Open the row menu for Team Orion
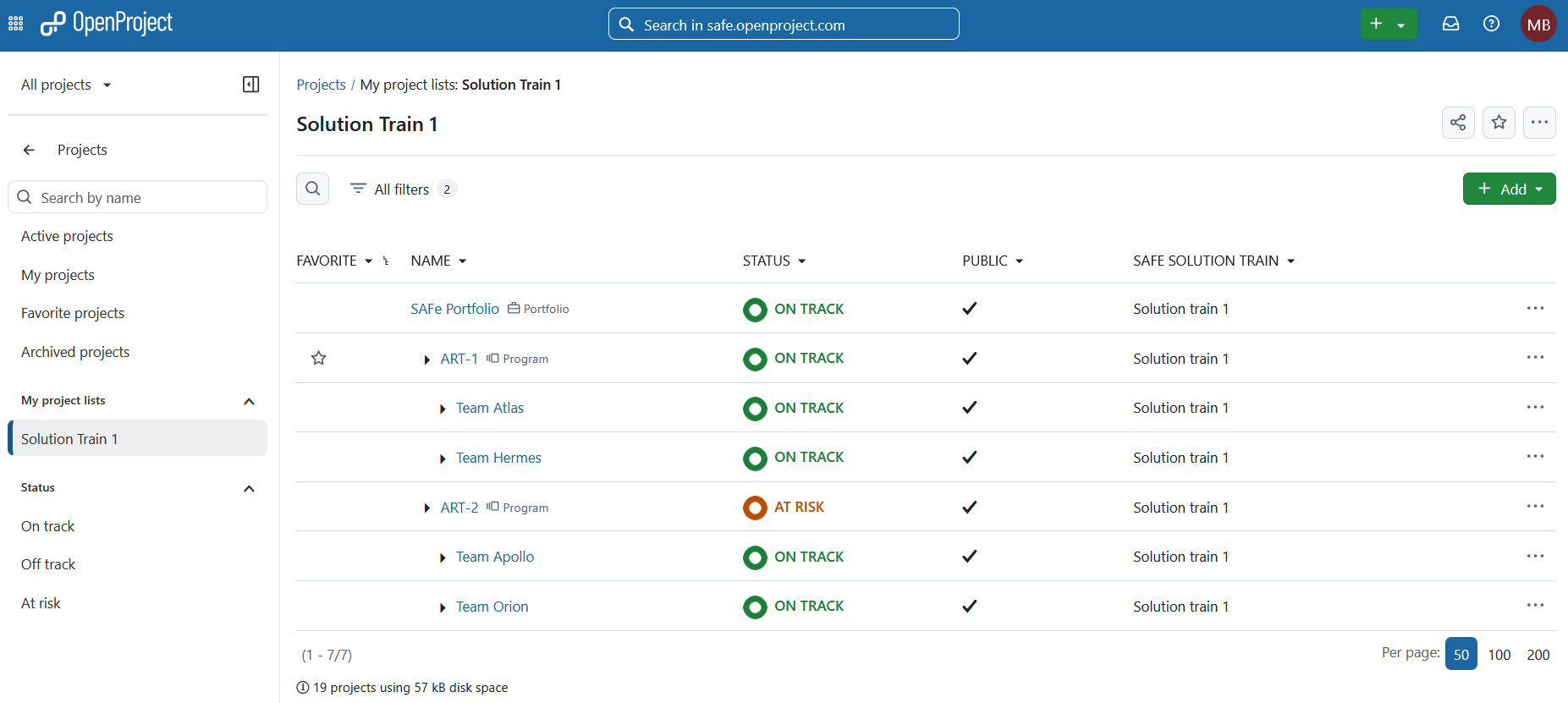This screenshot has height=703, width=1568. coord(1535,605)
